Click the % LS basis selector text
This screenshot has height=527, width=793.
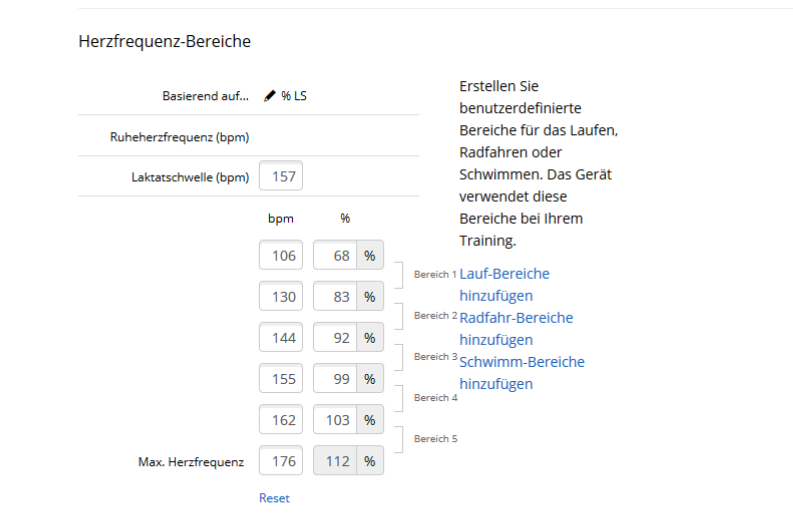pos(294,96)
